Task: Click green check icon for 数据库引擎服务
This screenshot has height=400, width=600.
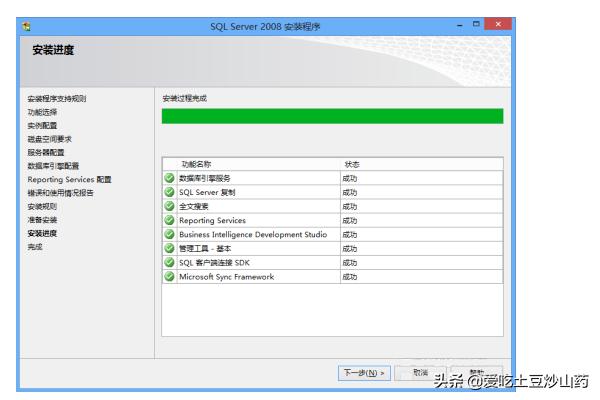Action: click(x=169, y=178)
